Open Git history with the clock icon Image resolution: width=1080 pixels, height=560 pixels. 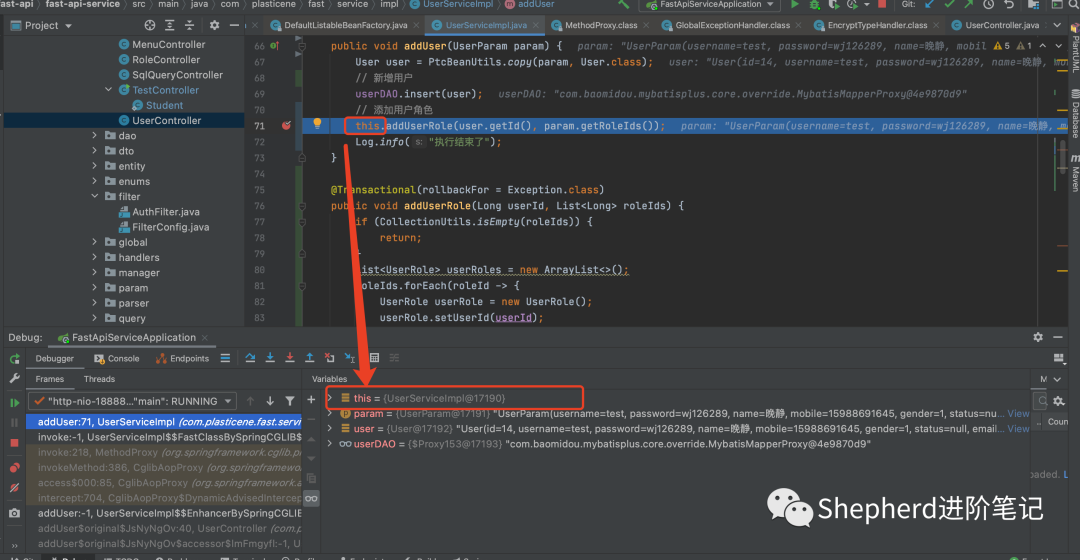click(x=988, y=4)
